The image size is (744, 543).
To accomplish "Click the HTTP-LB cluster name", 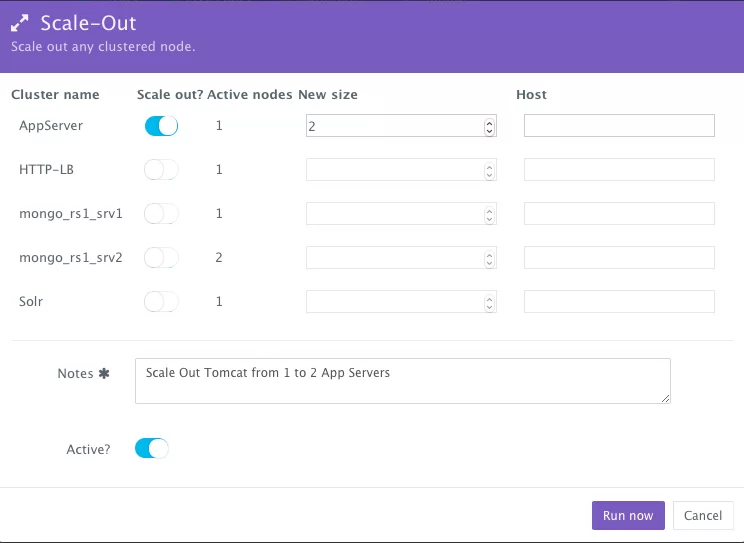I will click(x=46, y=169).
